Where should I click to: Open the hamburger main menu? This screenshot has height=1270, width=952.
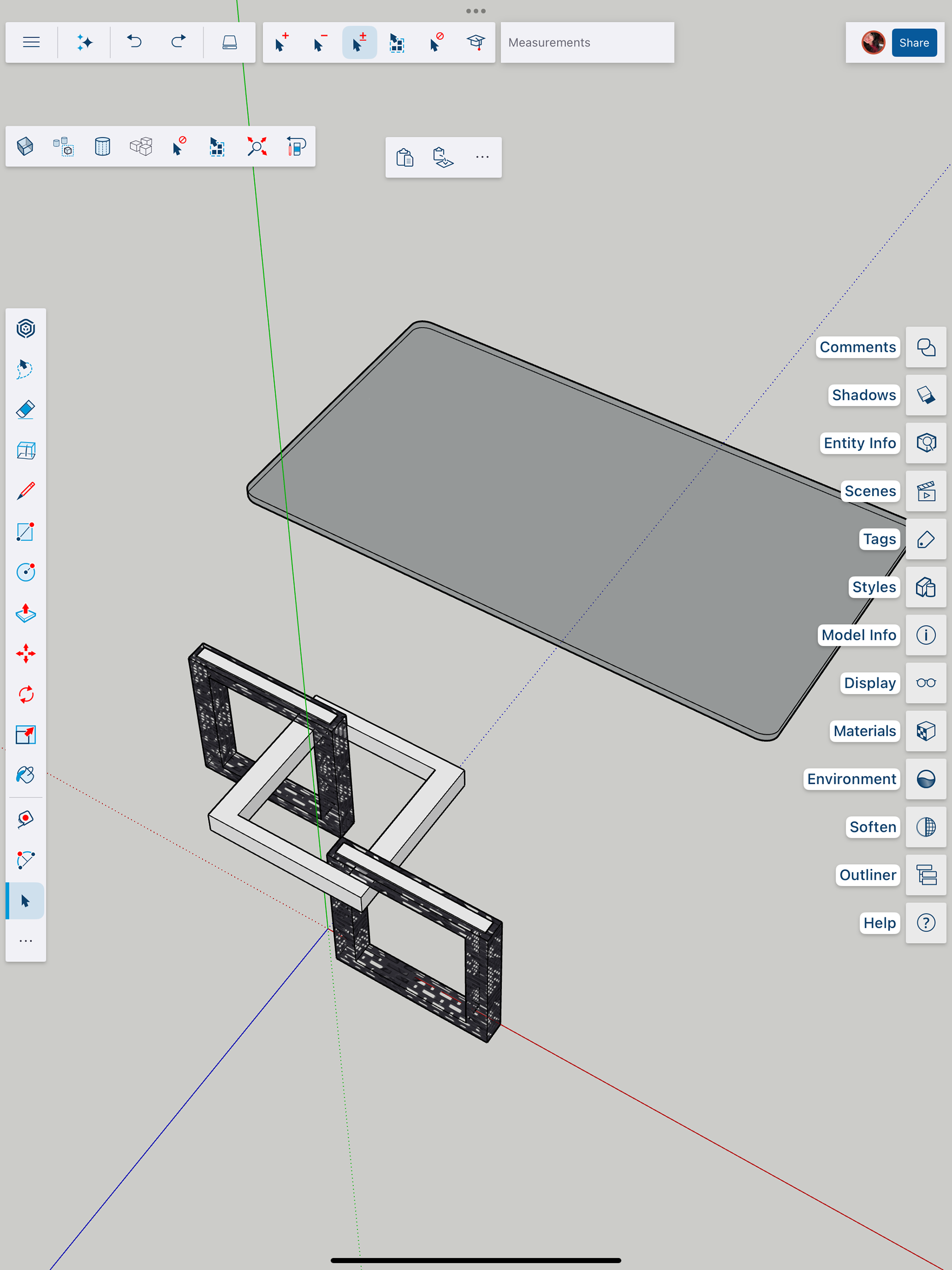click(31, 43)
